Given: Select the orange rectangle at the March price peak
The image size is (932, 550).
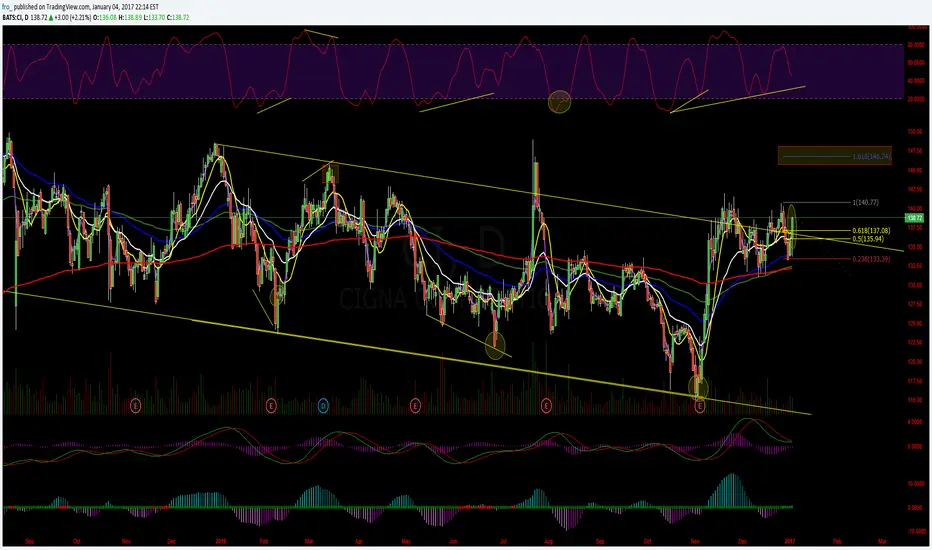Looking at the screenshot, I should pyautogui.click(x=330, y=174).
